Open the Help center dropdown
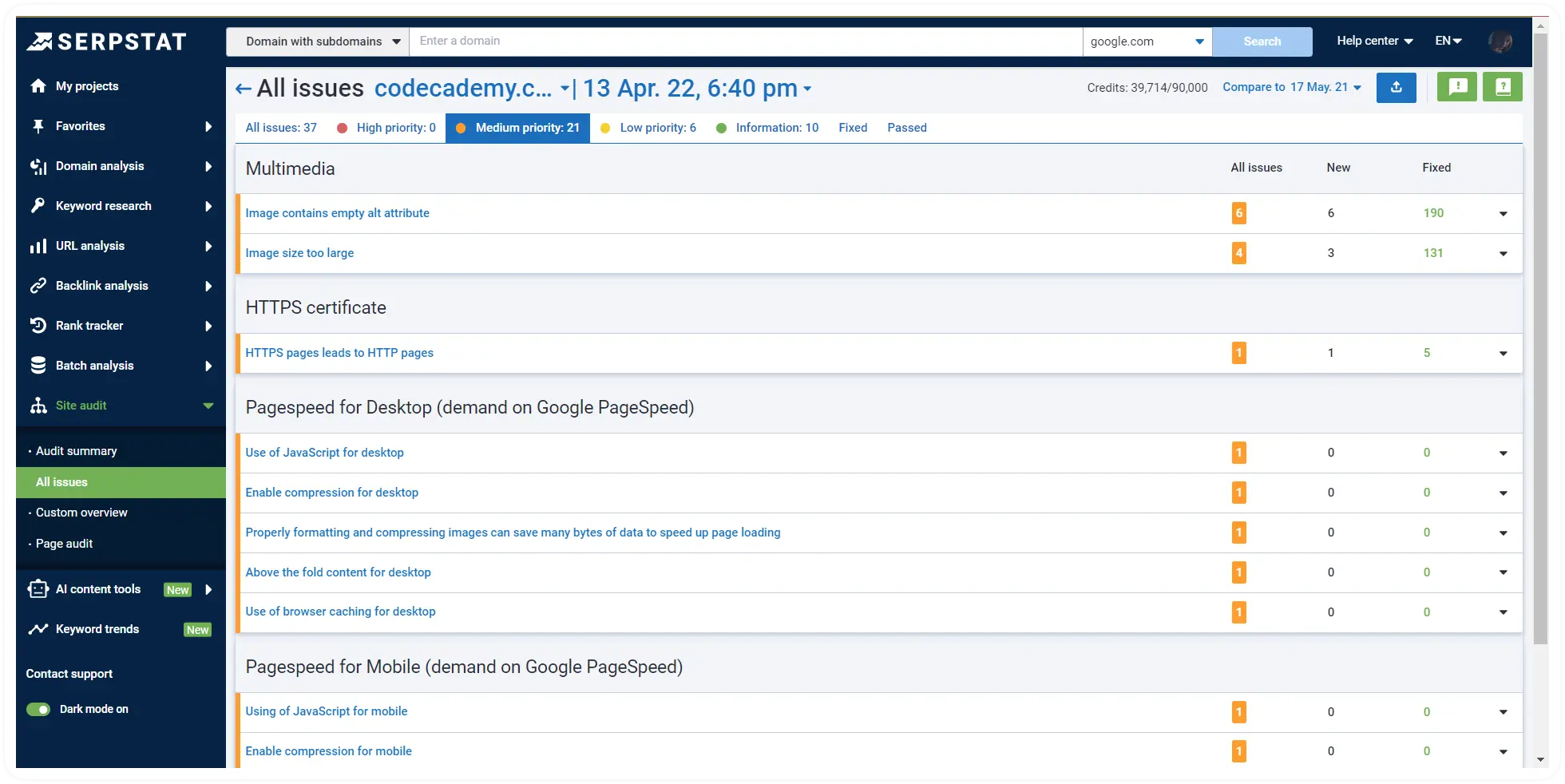 [x=1375, y=41]
